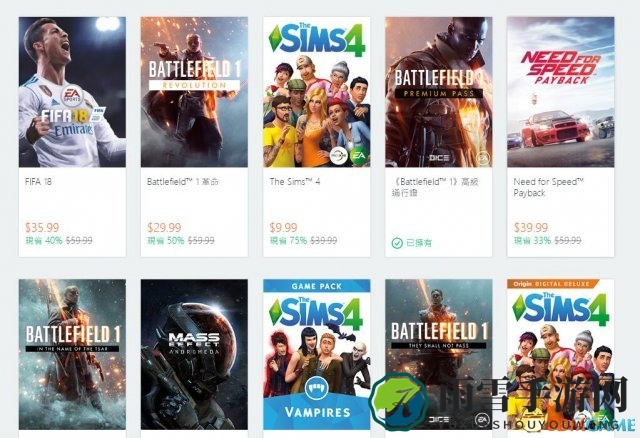Click the $29.99 Battlefield 1 price
Viewport: 640px width, 438px height.
coord(164,227)
